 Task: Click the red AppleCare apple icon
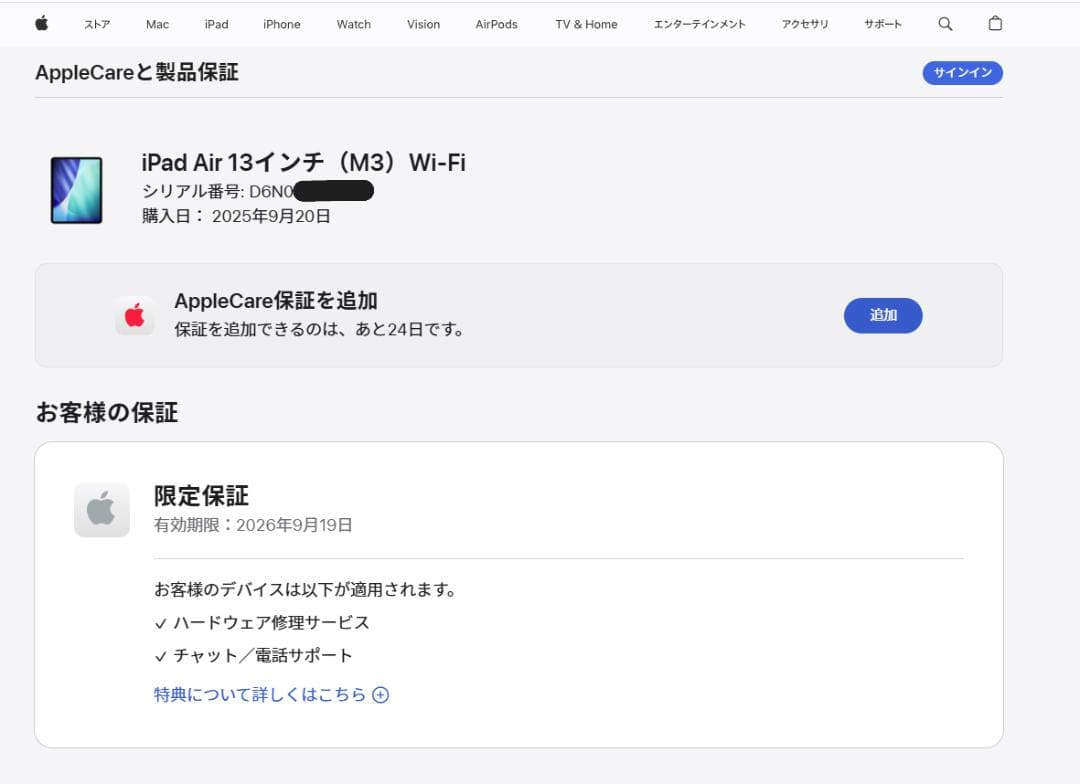135,315
